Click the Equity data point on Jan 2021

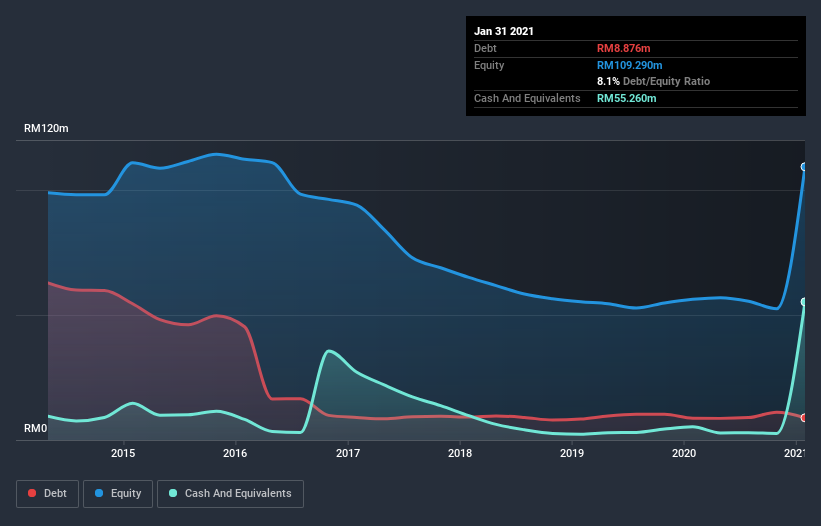click(804, 167)
